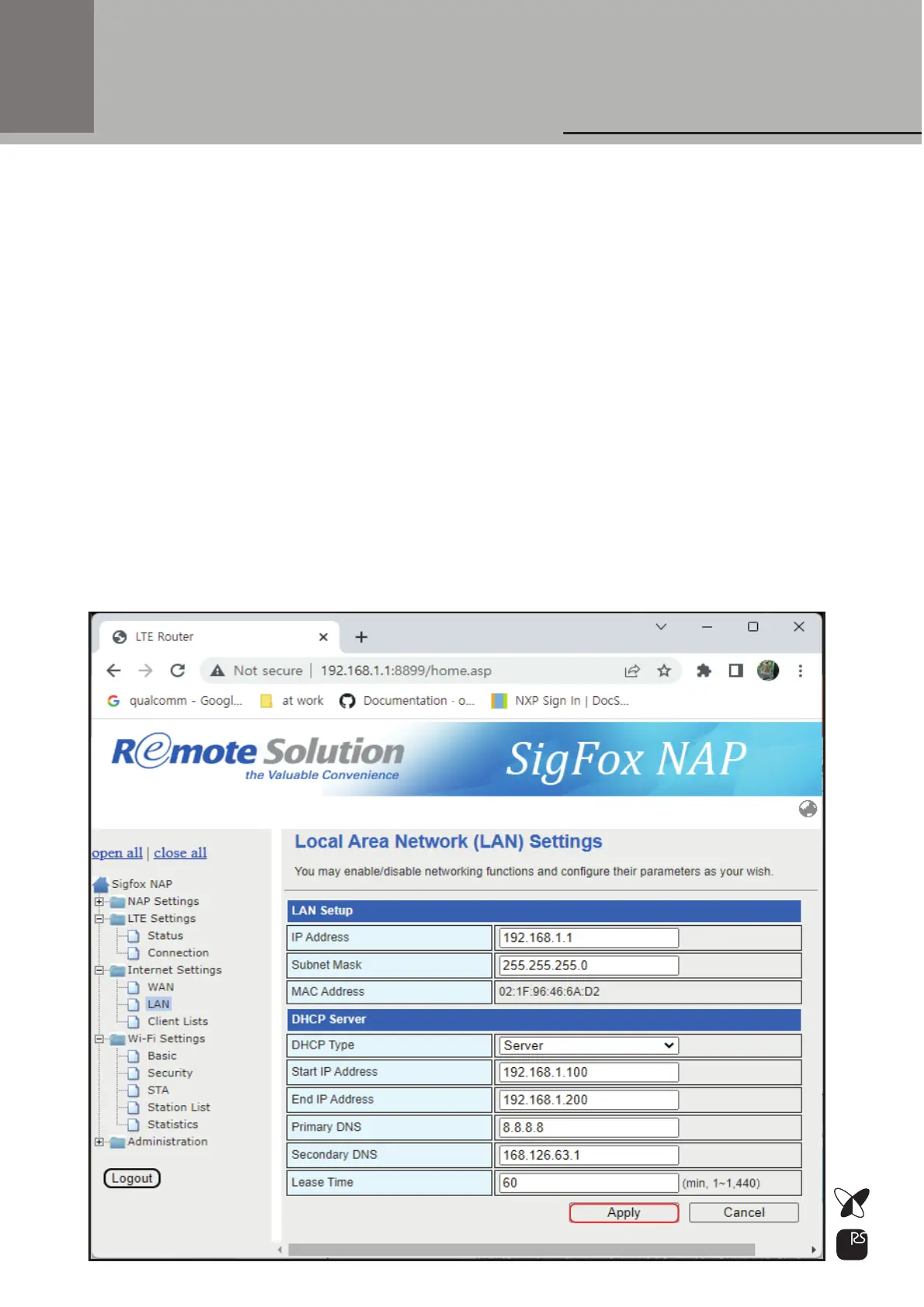Image resolution: width=924 pixels, height=1307 pixels.
Task: Click the open all tree link
Action: [117, 853]
